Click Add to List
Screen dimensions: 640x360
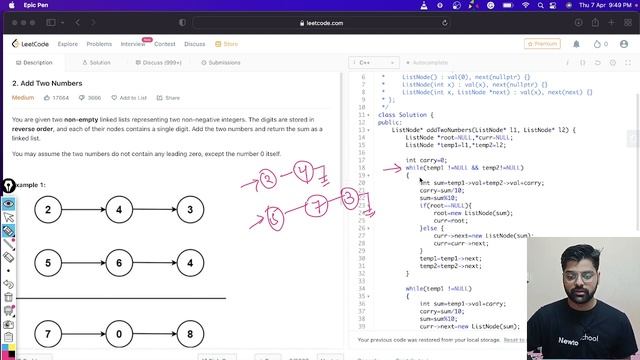coord(129,98)
